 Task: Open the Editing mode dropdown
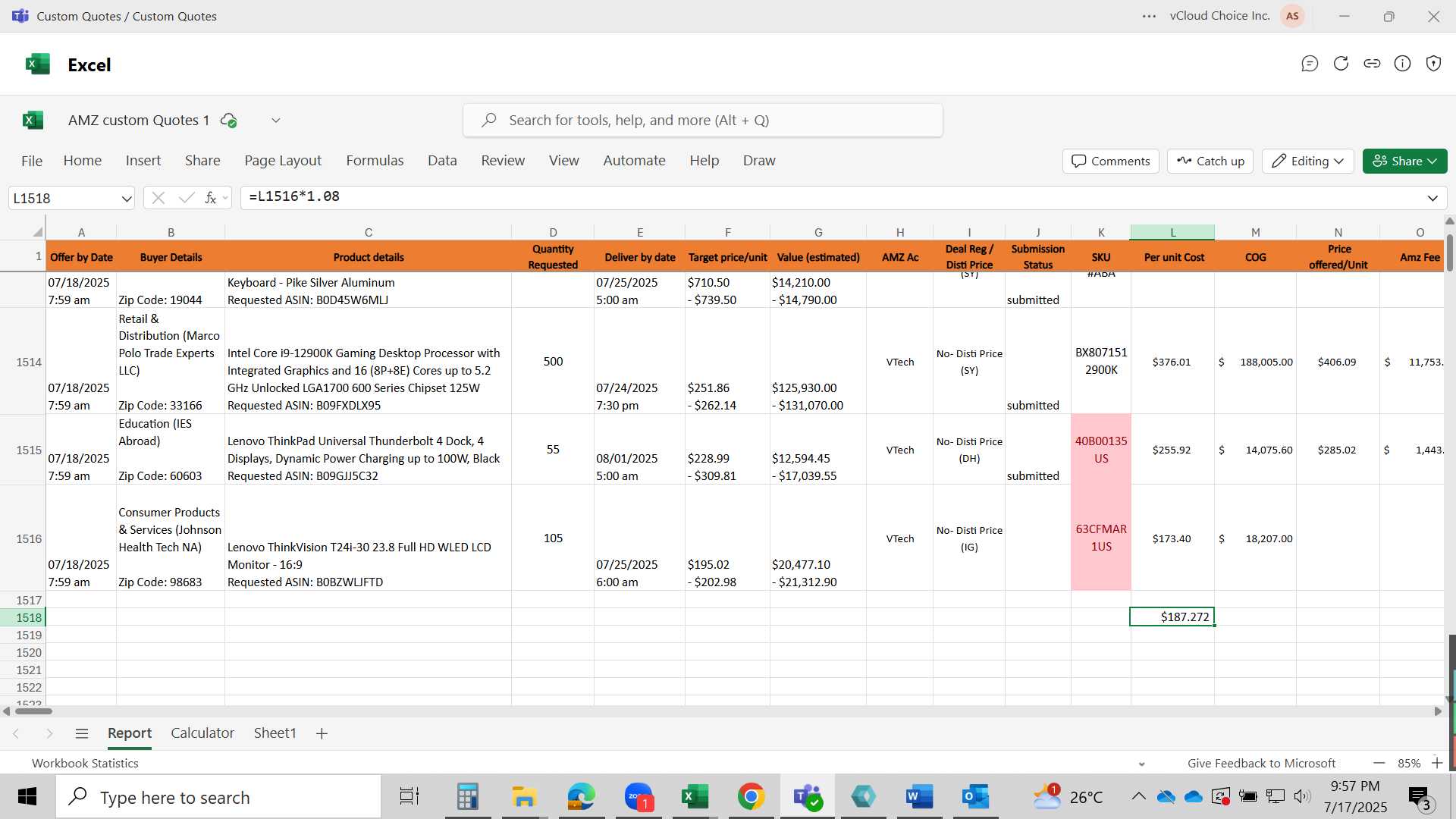(x=1308, y=161)
